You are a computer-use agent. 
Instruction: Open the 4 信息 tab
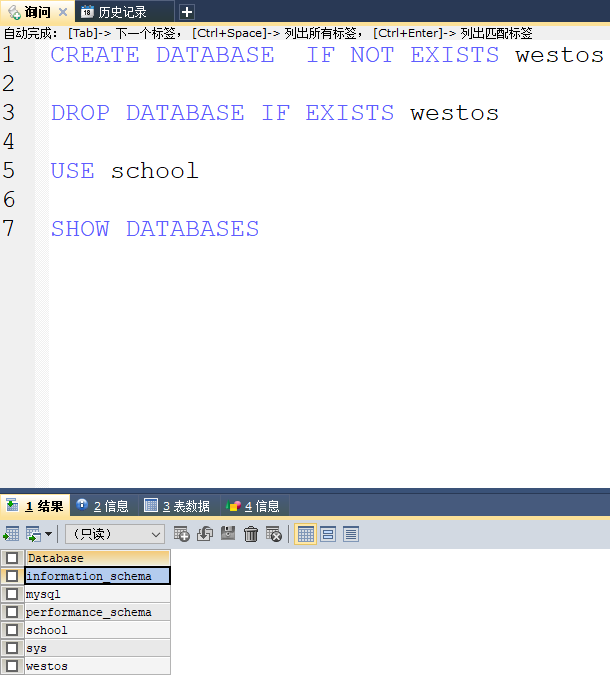pos(254,506)
